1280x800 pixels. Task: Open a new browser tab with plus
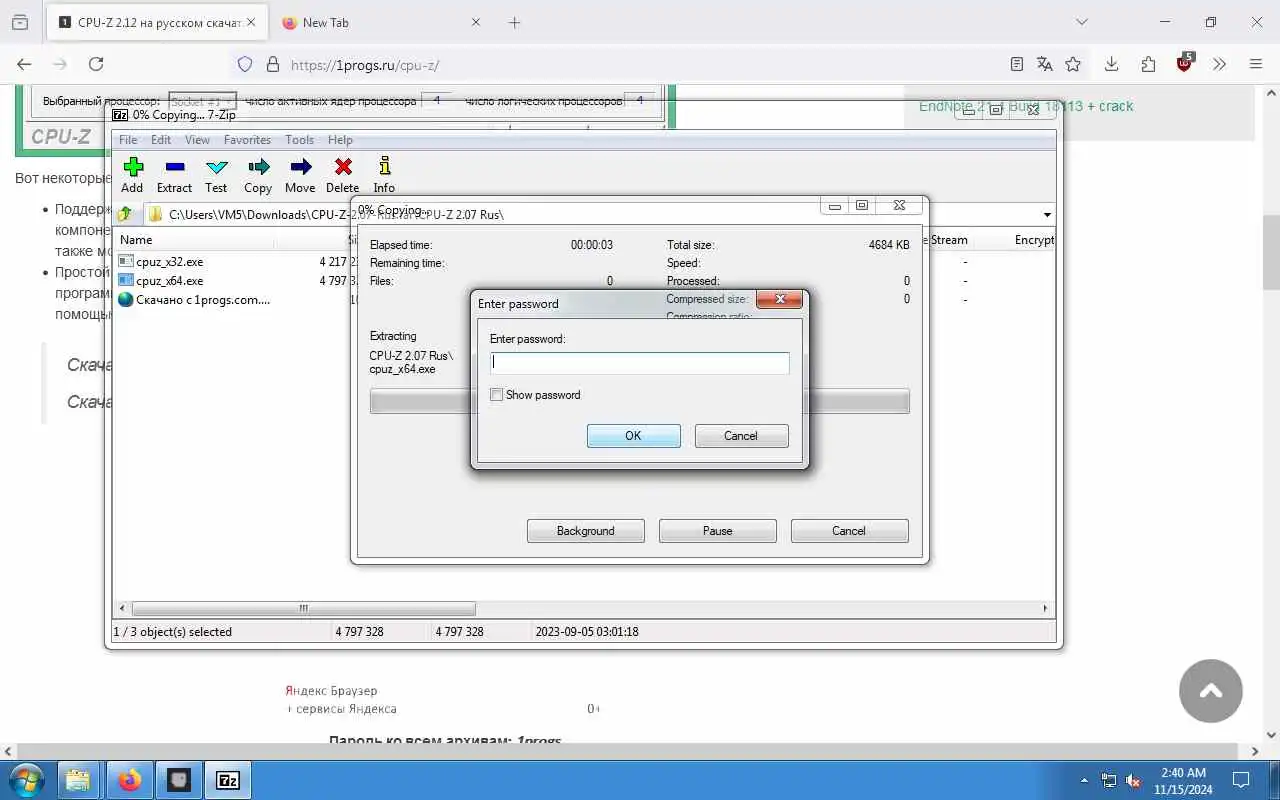[514, 22]
